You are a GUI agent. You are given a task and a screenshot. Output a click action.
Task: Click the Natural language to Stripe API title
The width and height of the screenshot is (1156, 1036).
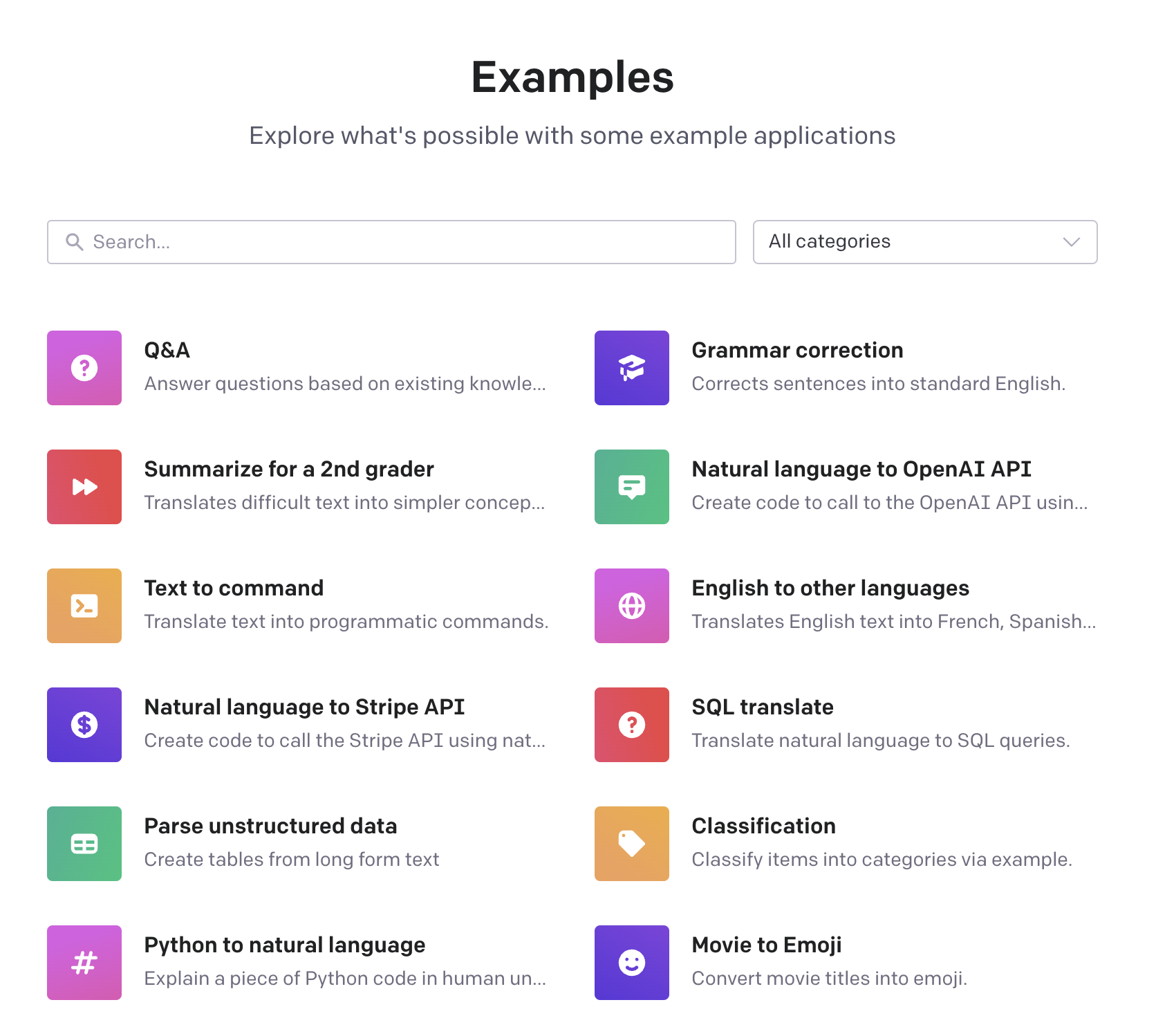click(304, 707)
